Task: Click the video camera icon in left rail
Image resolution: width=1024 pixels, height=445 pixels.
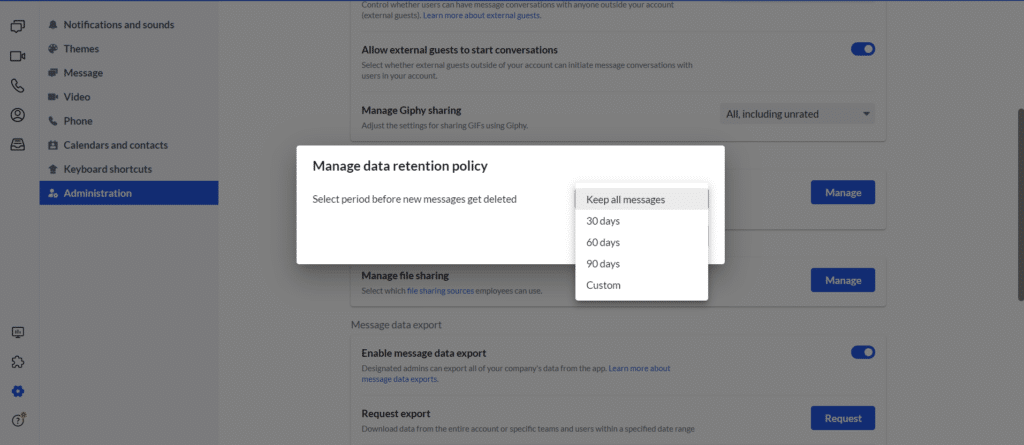Action: pyautogui.click(x=17, y=56)
